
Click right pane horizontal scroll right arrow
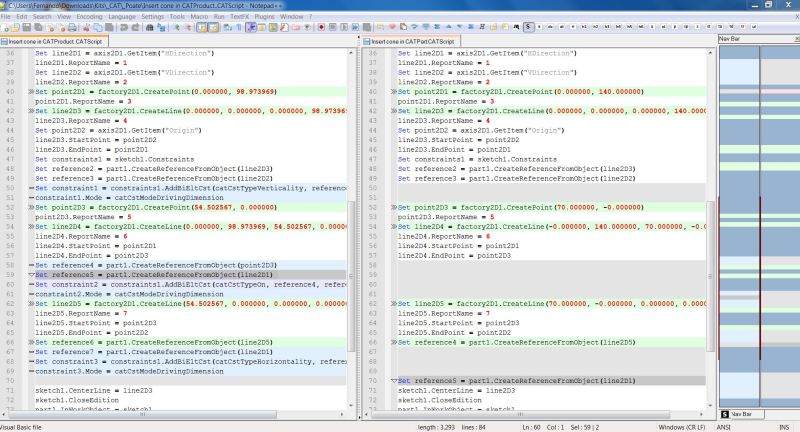click(x=702, y=414)
